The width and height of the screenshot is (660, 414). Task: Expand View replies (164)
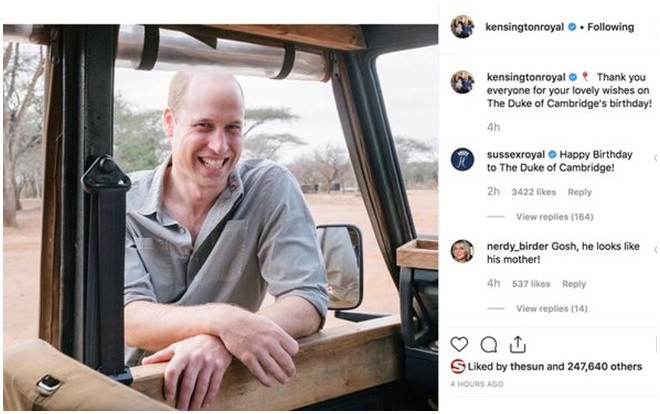pyautogui.click(x=554, y=216)
